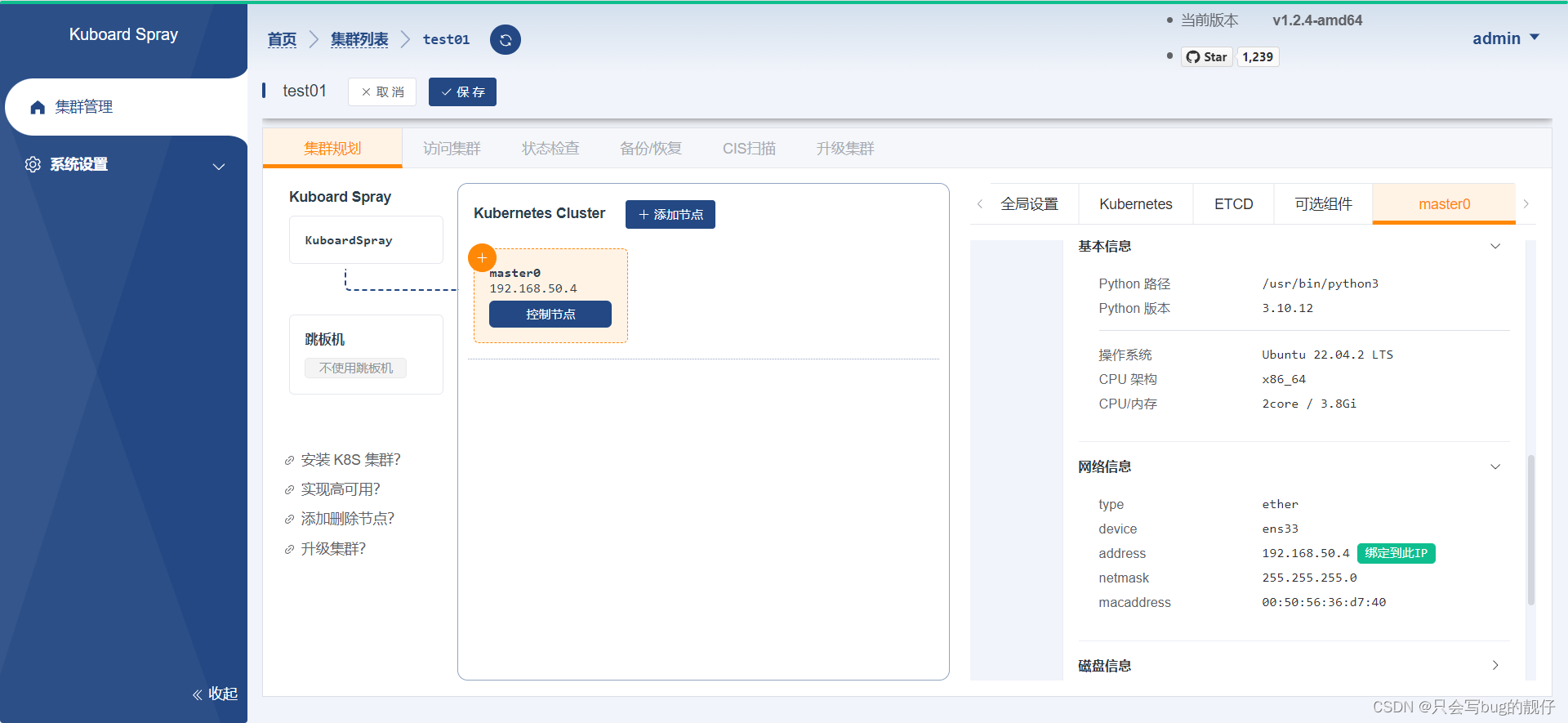Viewport: 1568px width, 723px height.
Task: Click the /usr/bin/python3 path value
Action: [1320, 283]
